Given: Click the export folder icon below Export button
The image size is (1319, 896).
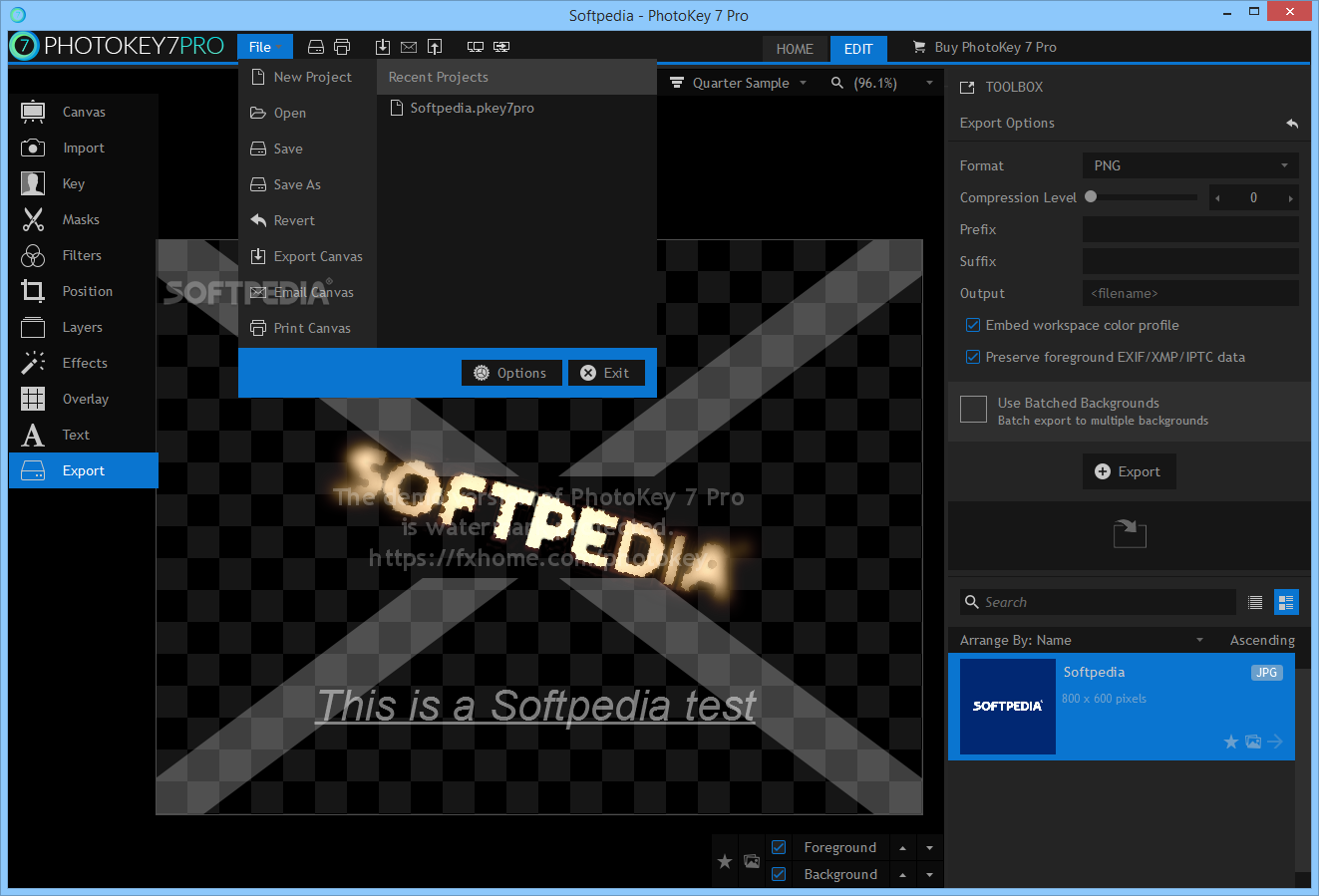Looking at the screenshot, I should pyautogui.click(x=1130, y=533).
